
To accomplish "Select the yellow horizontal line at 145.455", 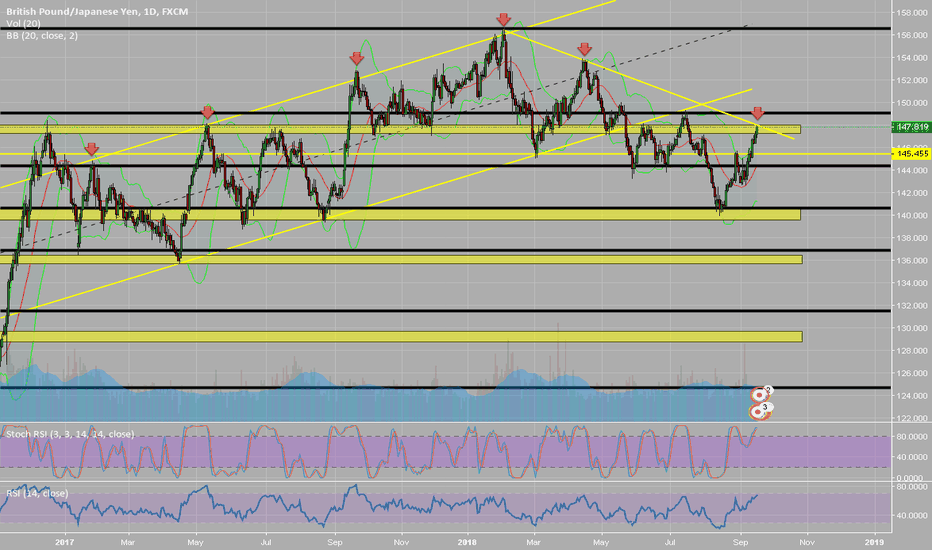I will (446, 154).
